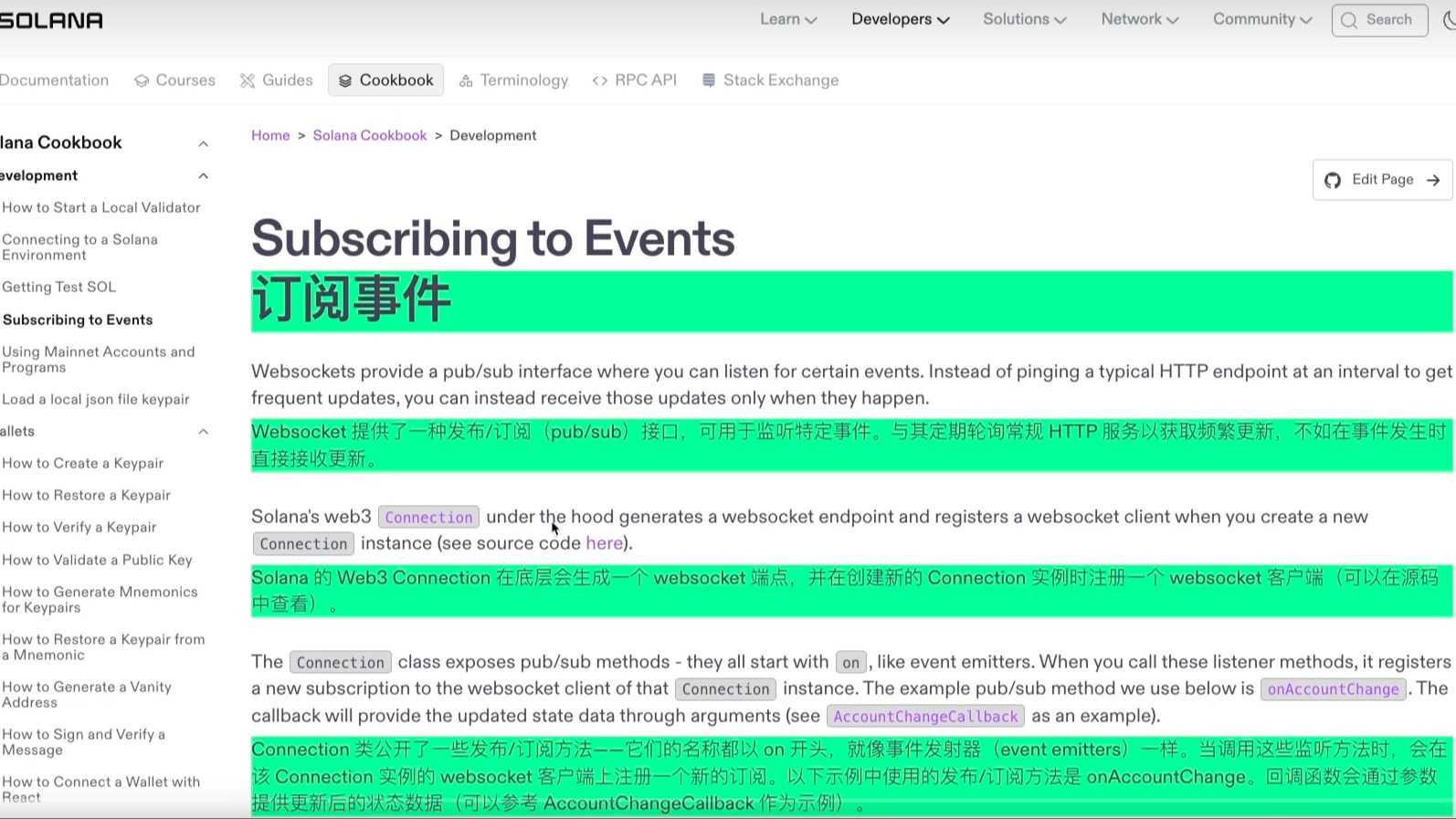
Task: Click the arrow icon on Edit Page
Action: coord(1433,180)
